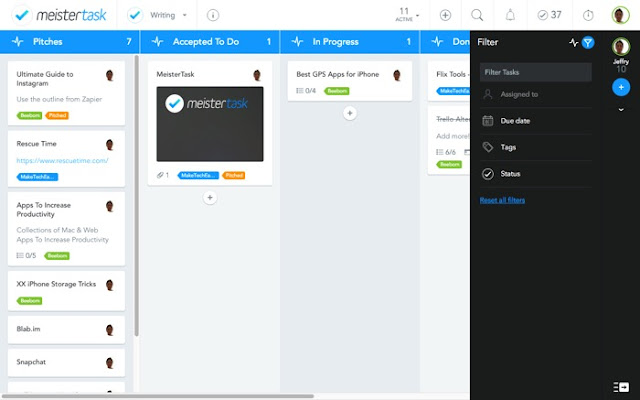Open the MeisterTask card title

(175, 74)
